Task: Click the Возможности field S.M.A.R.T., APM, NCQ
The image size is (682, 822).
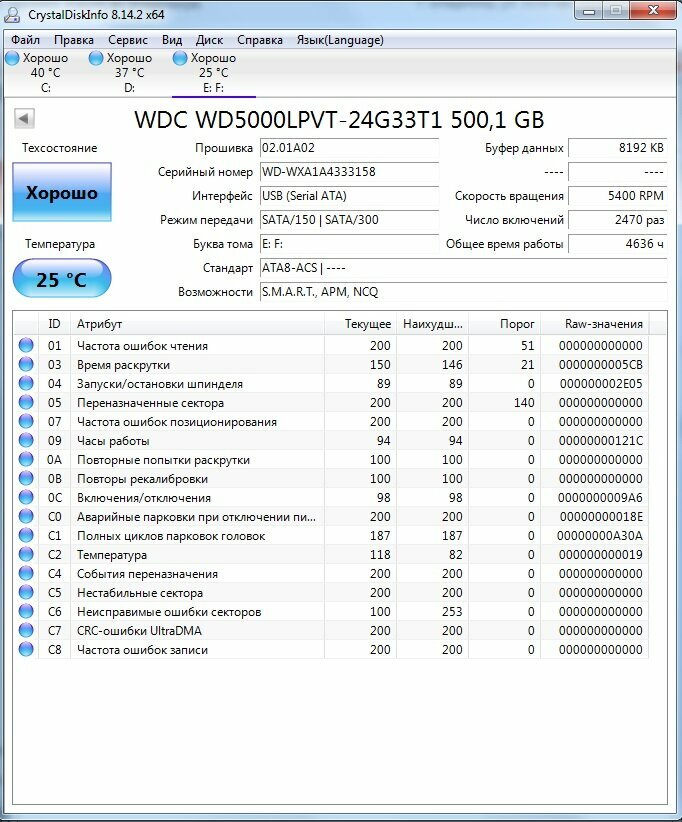Action: [463, 292]
